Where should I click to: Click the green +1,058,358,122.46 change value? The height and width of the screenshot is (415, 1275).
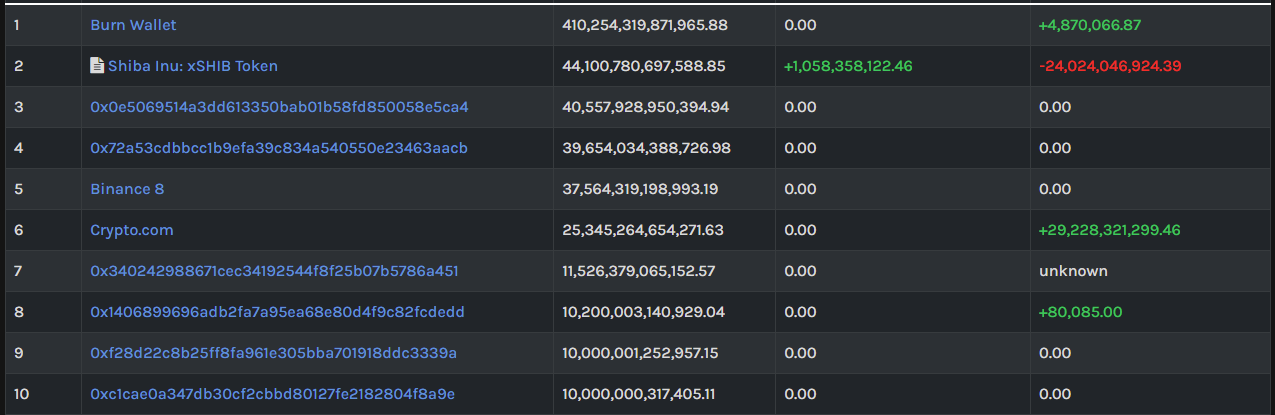[848, 66]
